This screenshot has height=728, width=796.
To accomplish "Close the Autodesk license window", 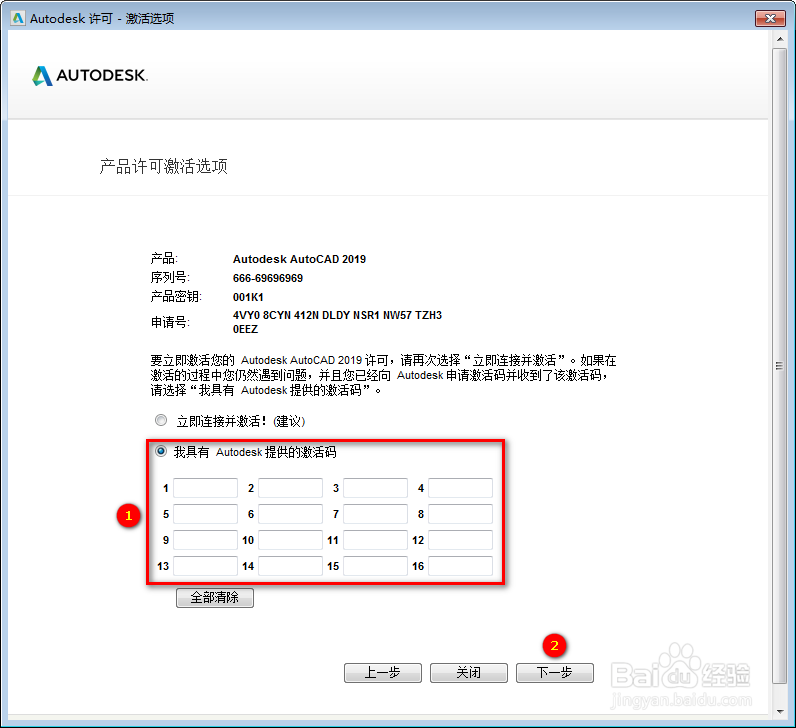I will (x=770, y=18).
